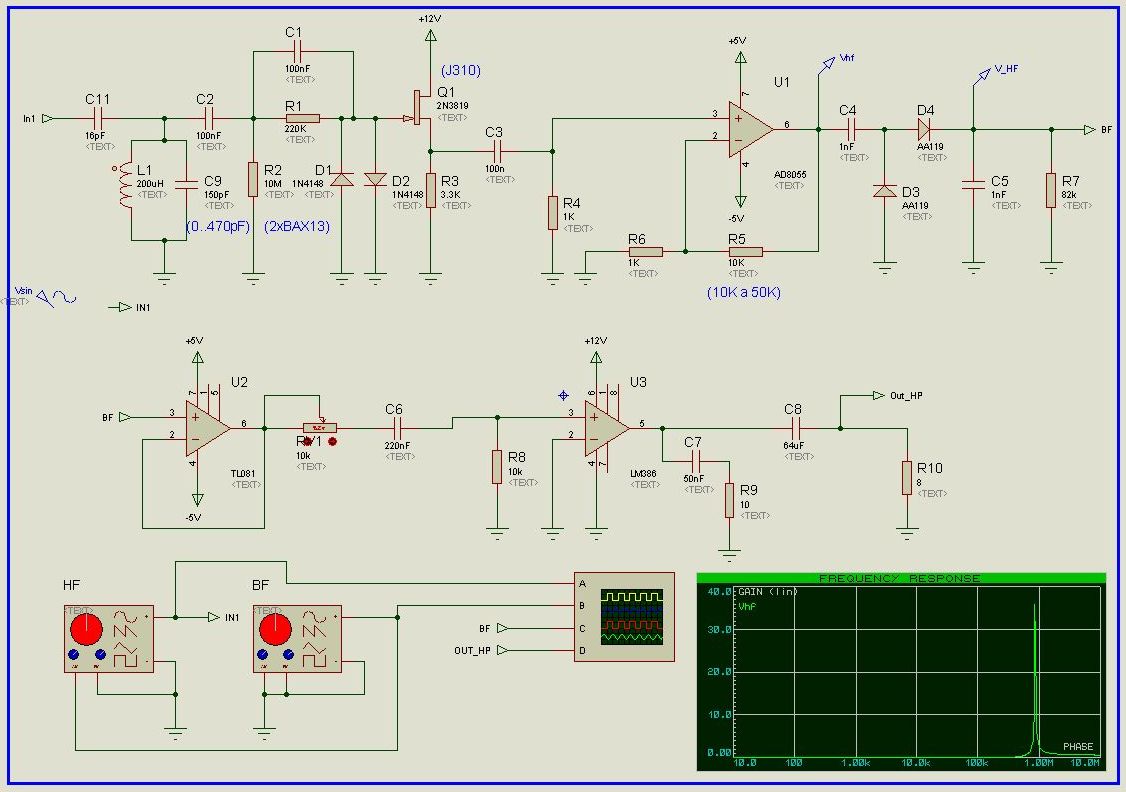Image resolution: width=1126 pixels, height=792 pixels.
Task: Click the '(10K a 50K)' annotation text
Action: [x=744, y=292]
